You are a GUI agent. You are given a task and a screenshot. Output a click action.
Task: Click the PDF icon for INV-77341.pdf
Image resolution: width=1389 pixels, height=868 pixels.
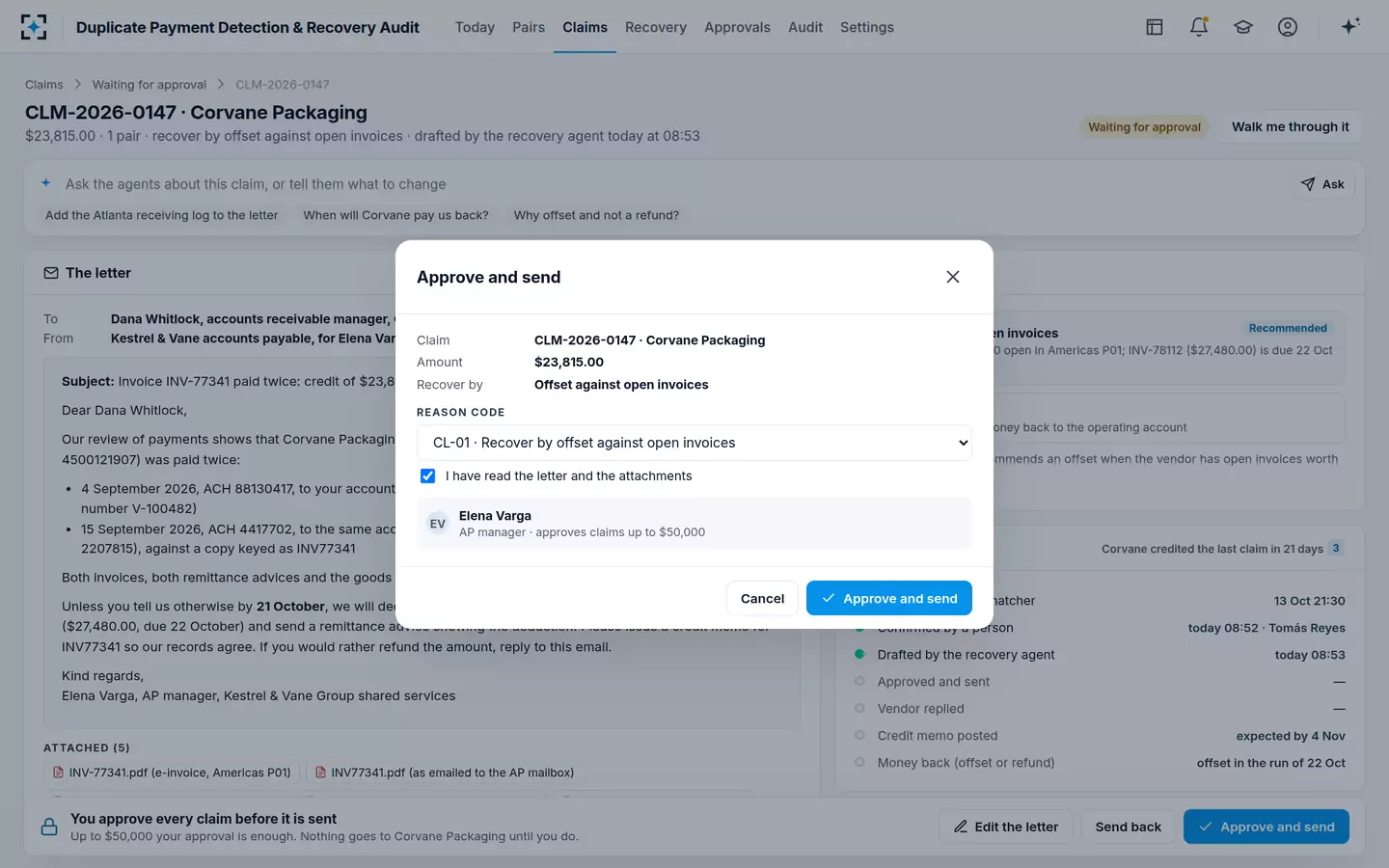(59, 773)
